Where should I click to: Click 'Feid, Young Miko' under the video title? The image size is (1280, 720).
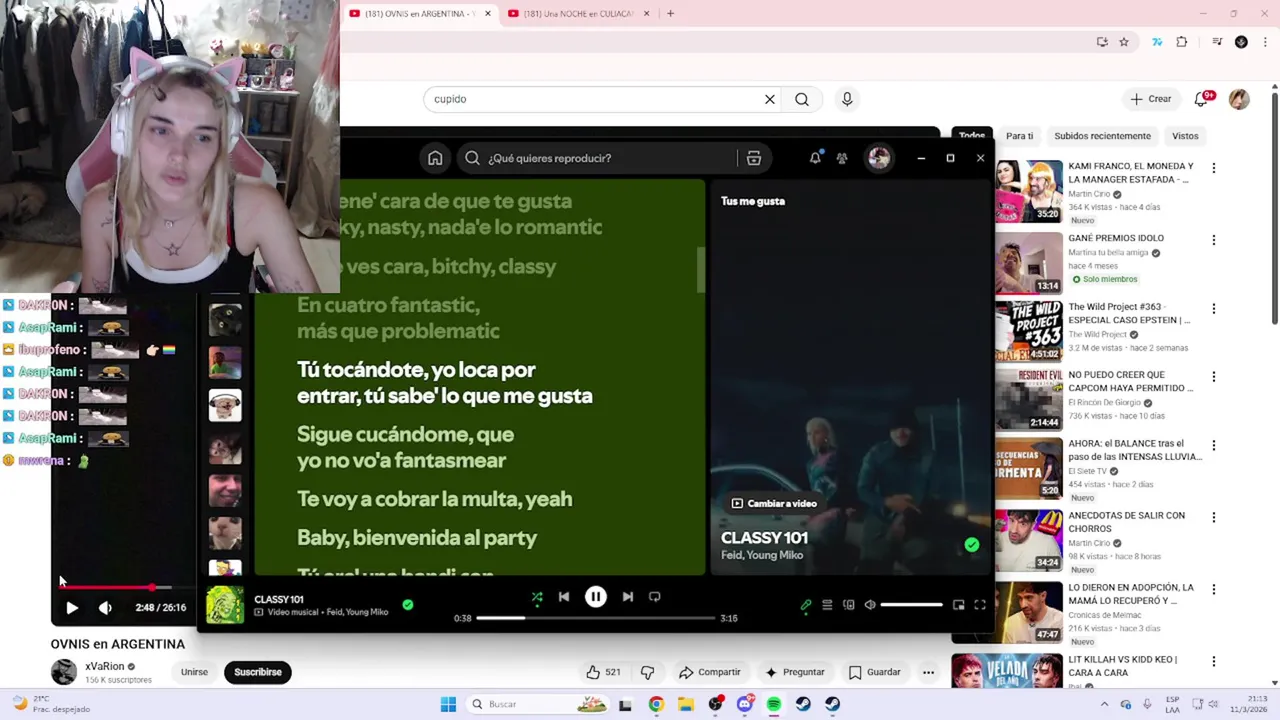pyautogui.click(x=762, y=555)
